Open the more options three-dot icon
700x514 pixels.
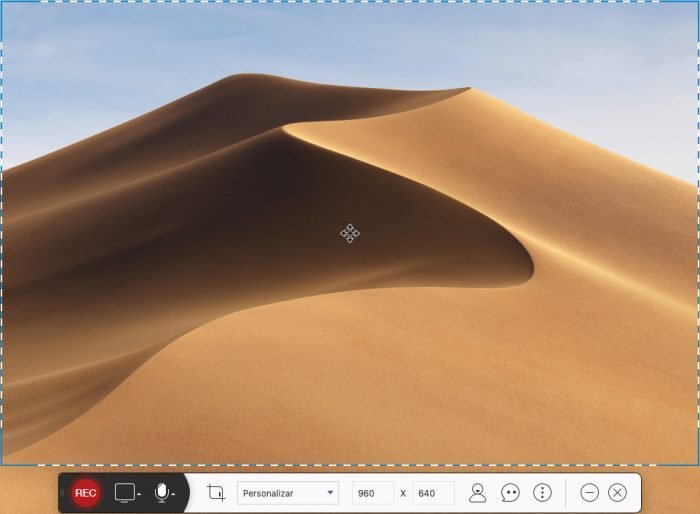pyautogui.click(x=542, y=493)
